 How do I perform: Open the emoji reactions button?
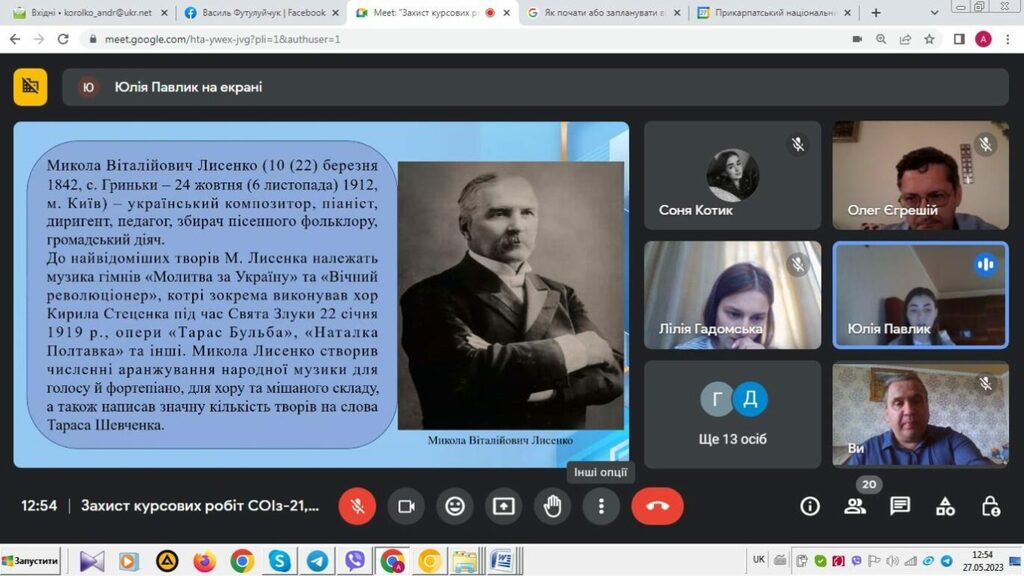pos(455,506)
